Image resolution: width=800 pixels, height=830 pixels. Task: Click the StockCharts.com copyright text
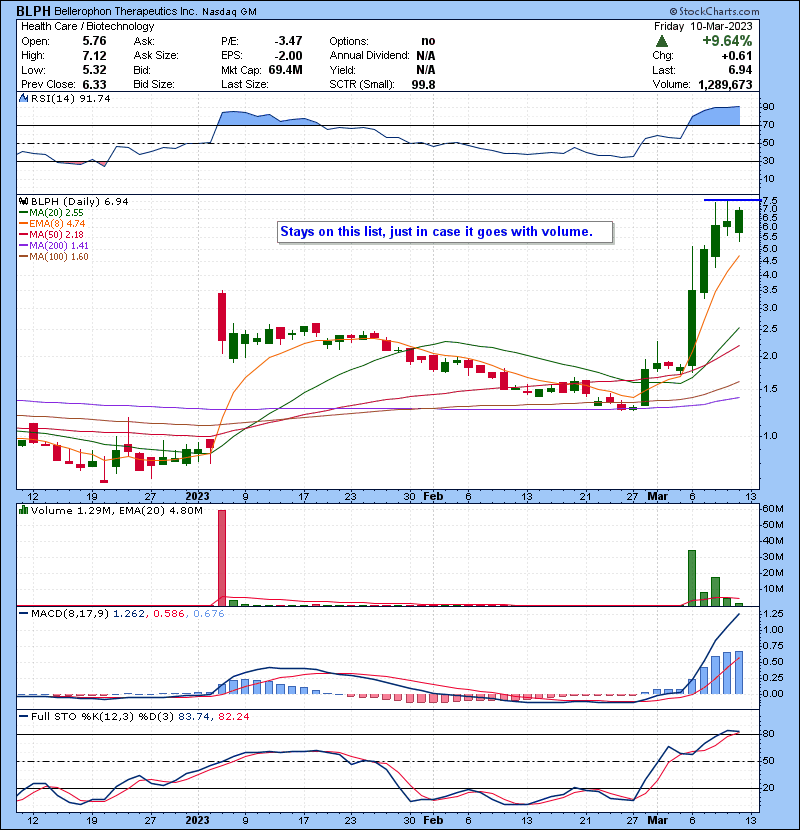tap(714, 11)
